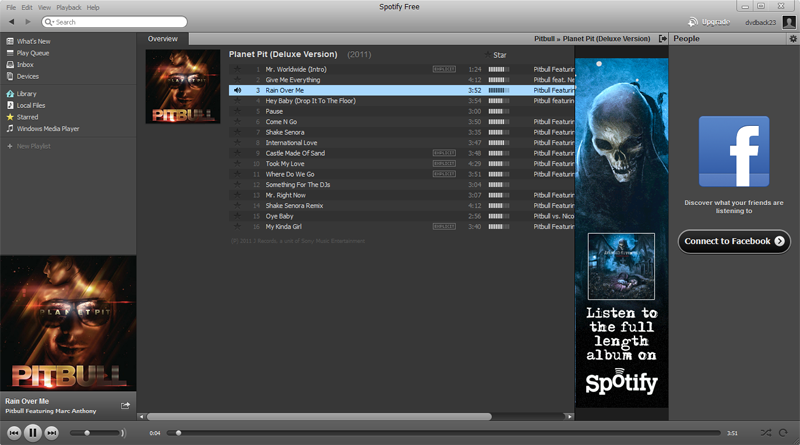The height and width of the screenshot is (445, 800).
Task: Select the Overview tab
Action: point(163,39)
